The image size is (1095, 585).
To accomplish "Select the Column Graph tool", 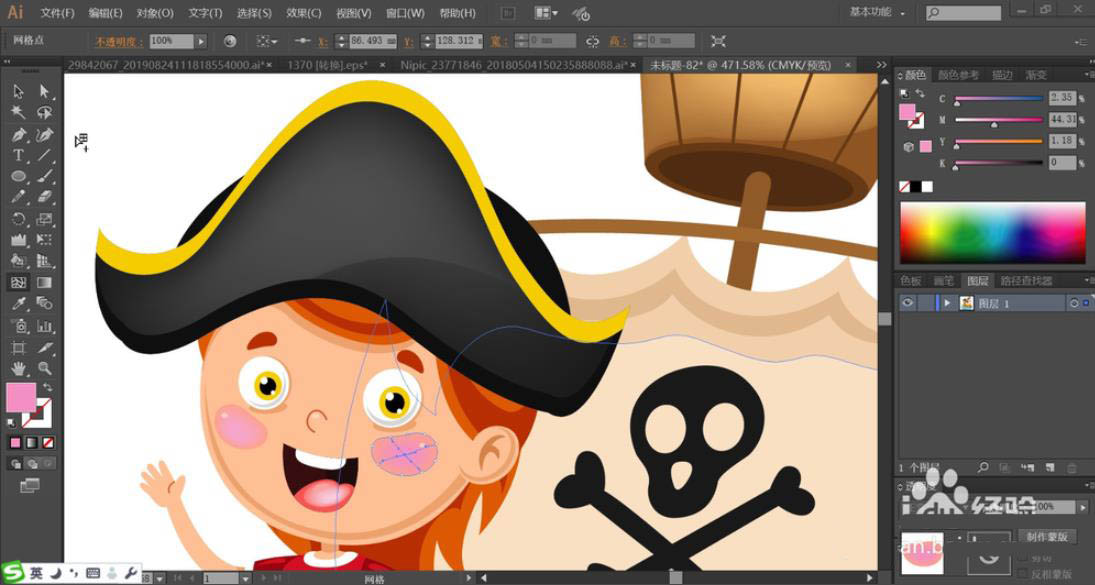I will 44,326.
